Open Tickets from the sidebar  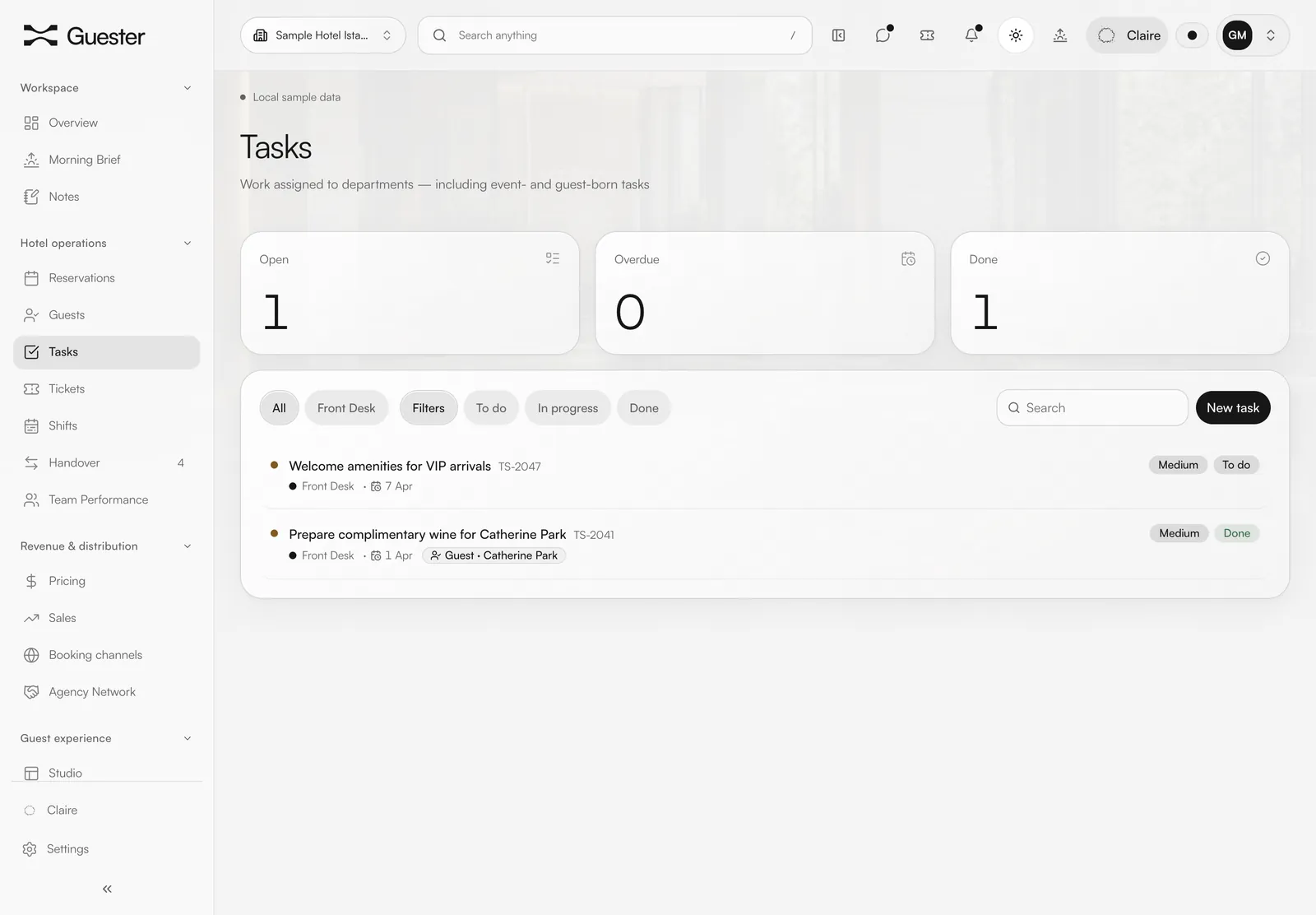click(106, 388)
